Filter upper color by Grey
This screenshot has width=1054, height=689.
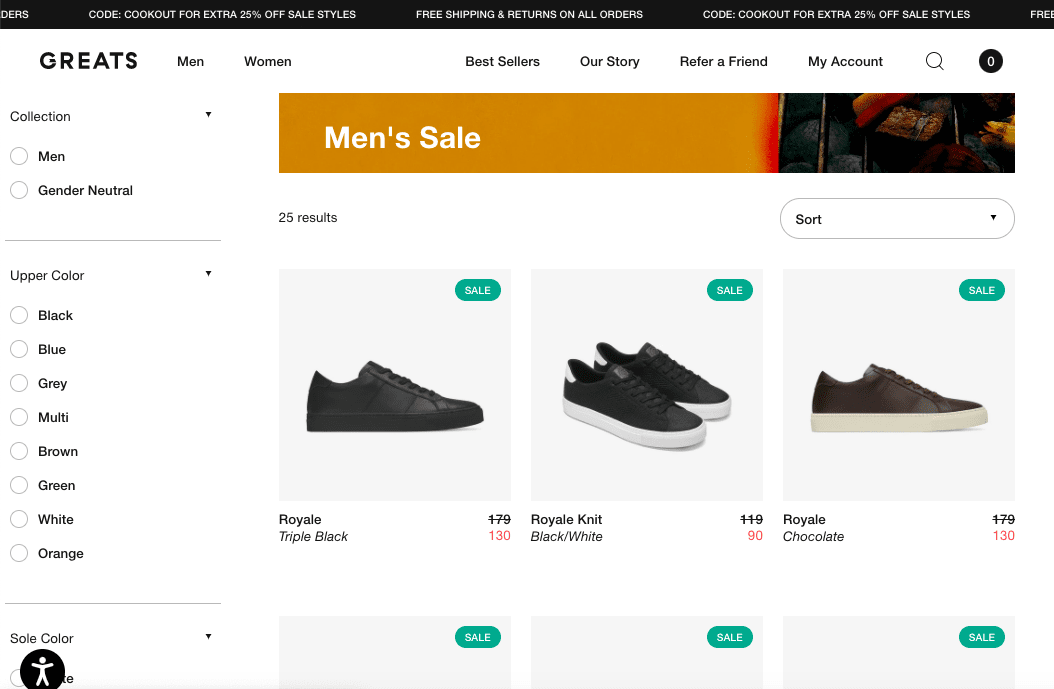(19, 383)
